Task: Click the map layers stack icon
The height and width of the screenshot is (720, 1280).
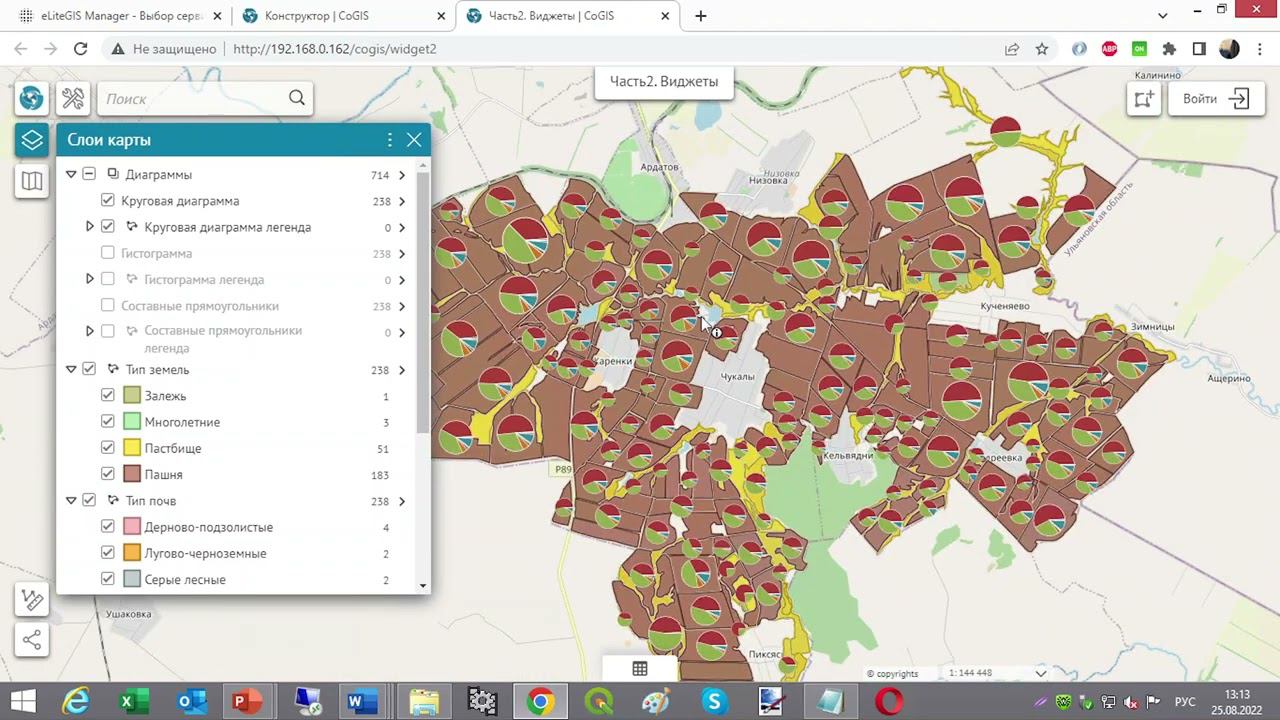Action: [x=32, y=140]
